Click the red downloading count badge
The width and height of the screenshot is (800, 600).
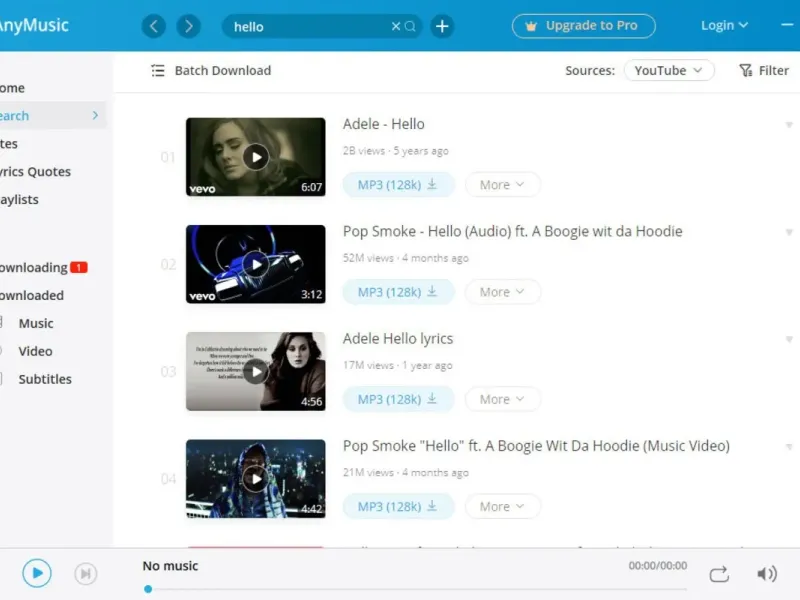[79, 267]
